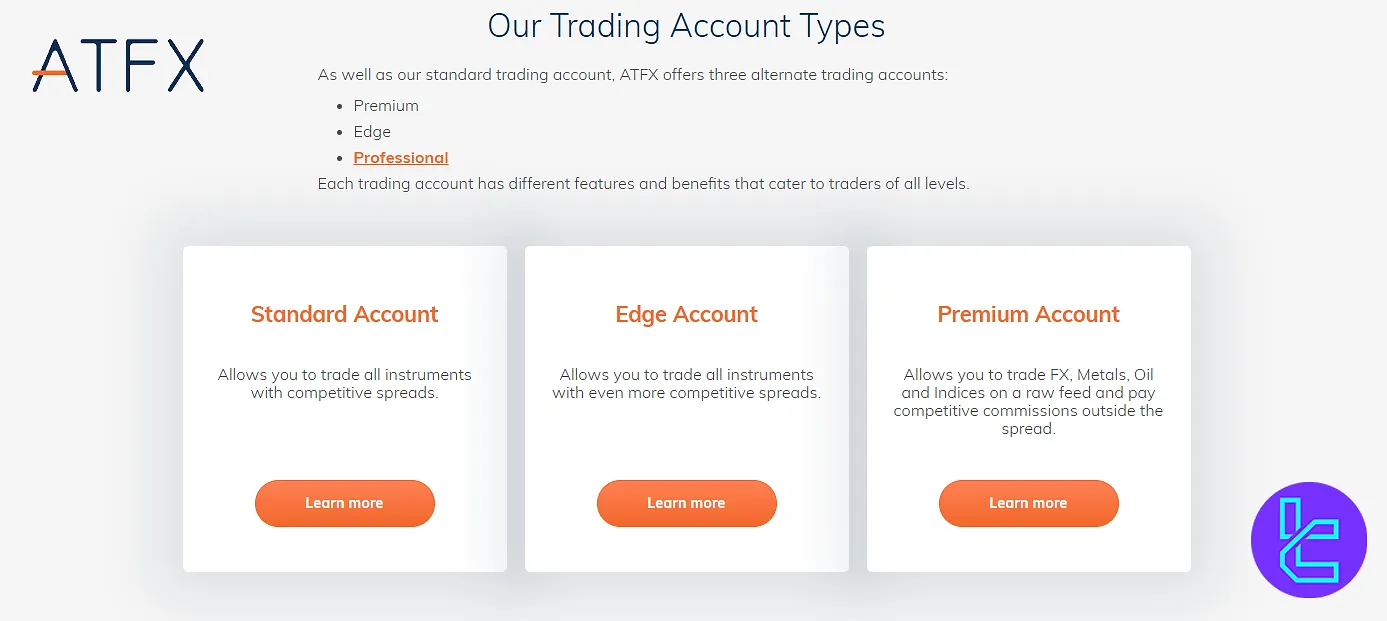Select the Edge Account card
Viewport: 1387px width, 621px height.
coord(686,408)
